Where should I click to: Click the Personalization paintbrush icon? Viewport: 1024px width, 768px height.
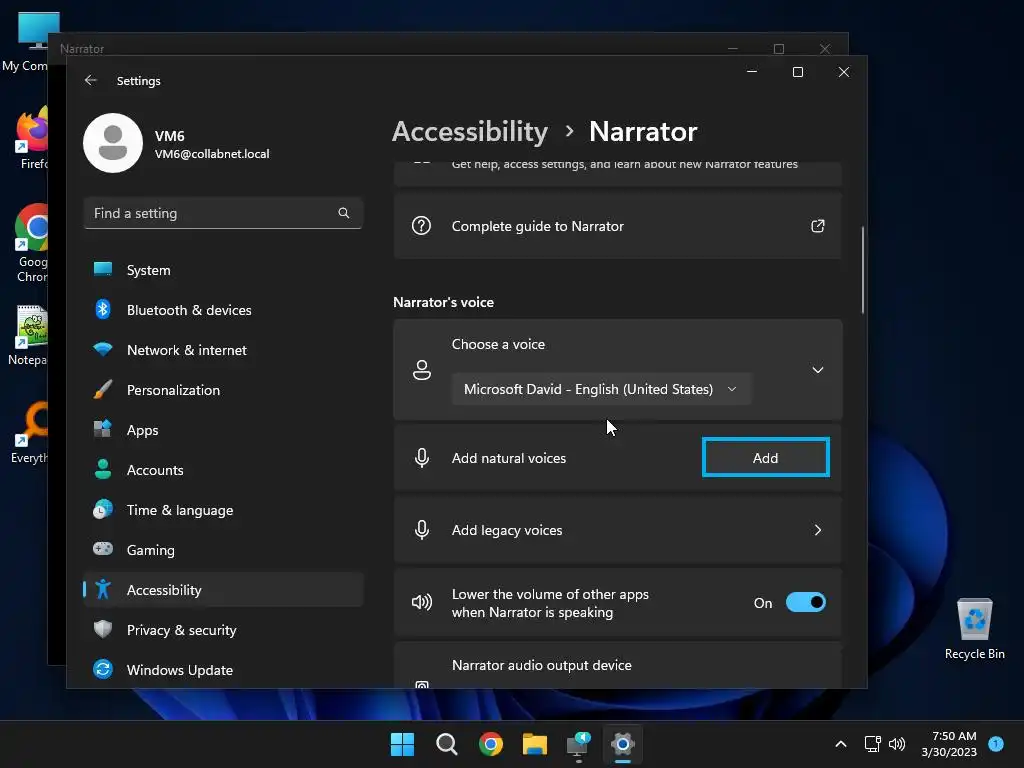103,390
